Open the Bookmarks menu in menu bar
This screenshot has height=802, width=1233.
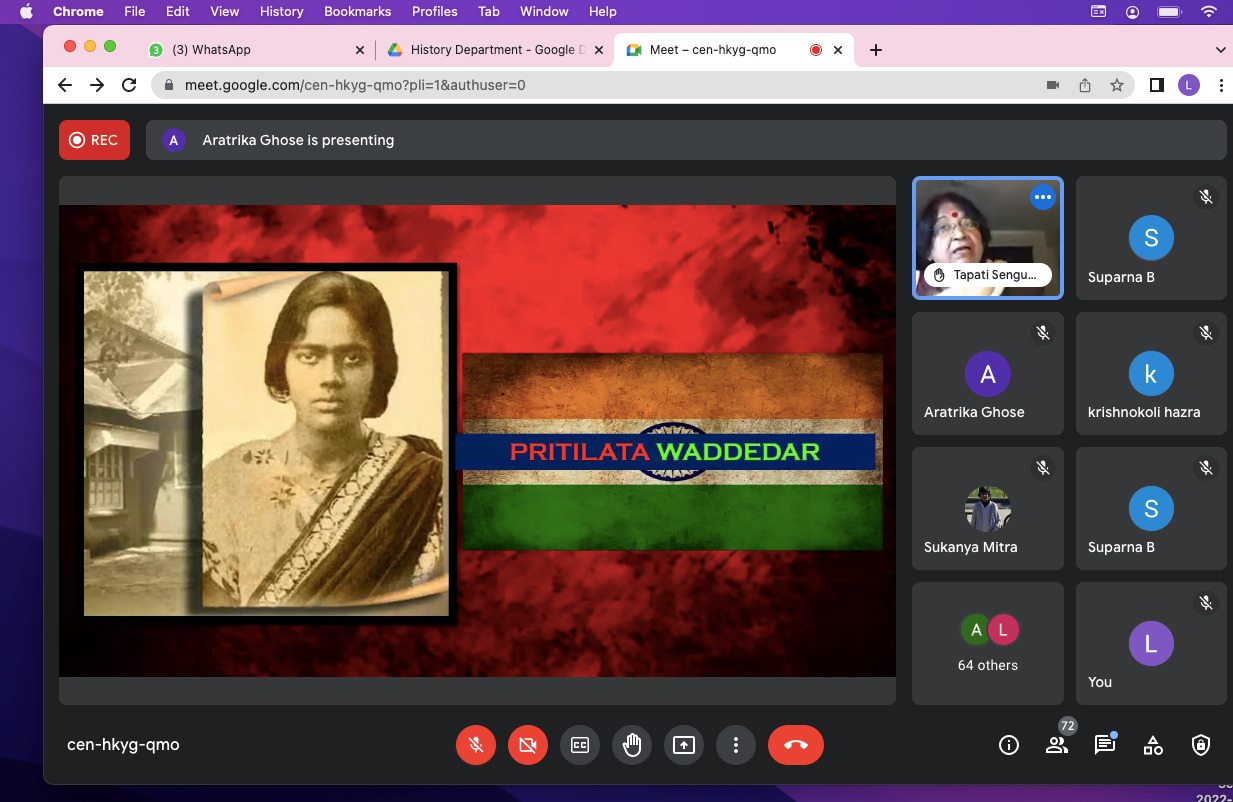click(355, 11)
